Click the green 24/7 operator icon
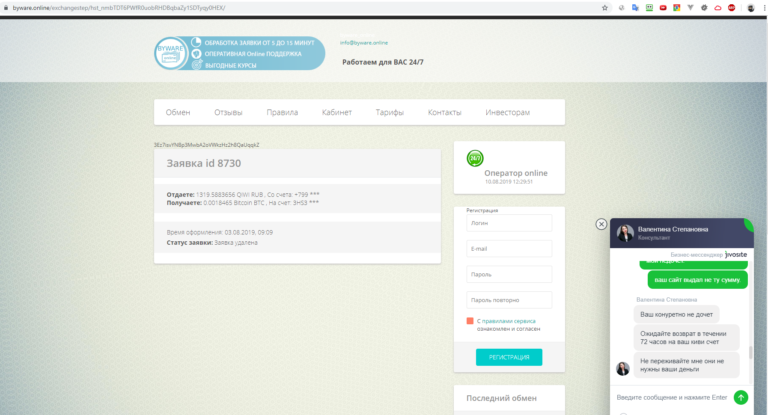The image size is (768, 415). pos(475,158)
